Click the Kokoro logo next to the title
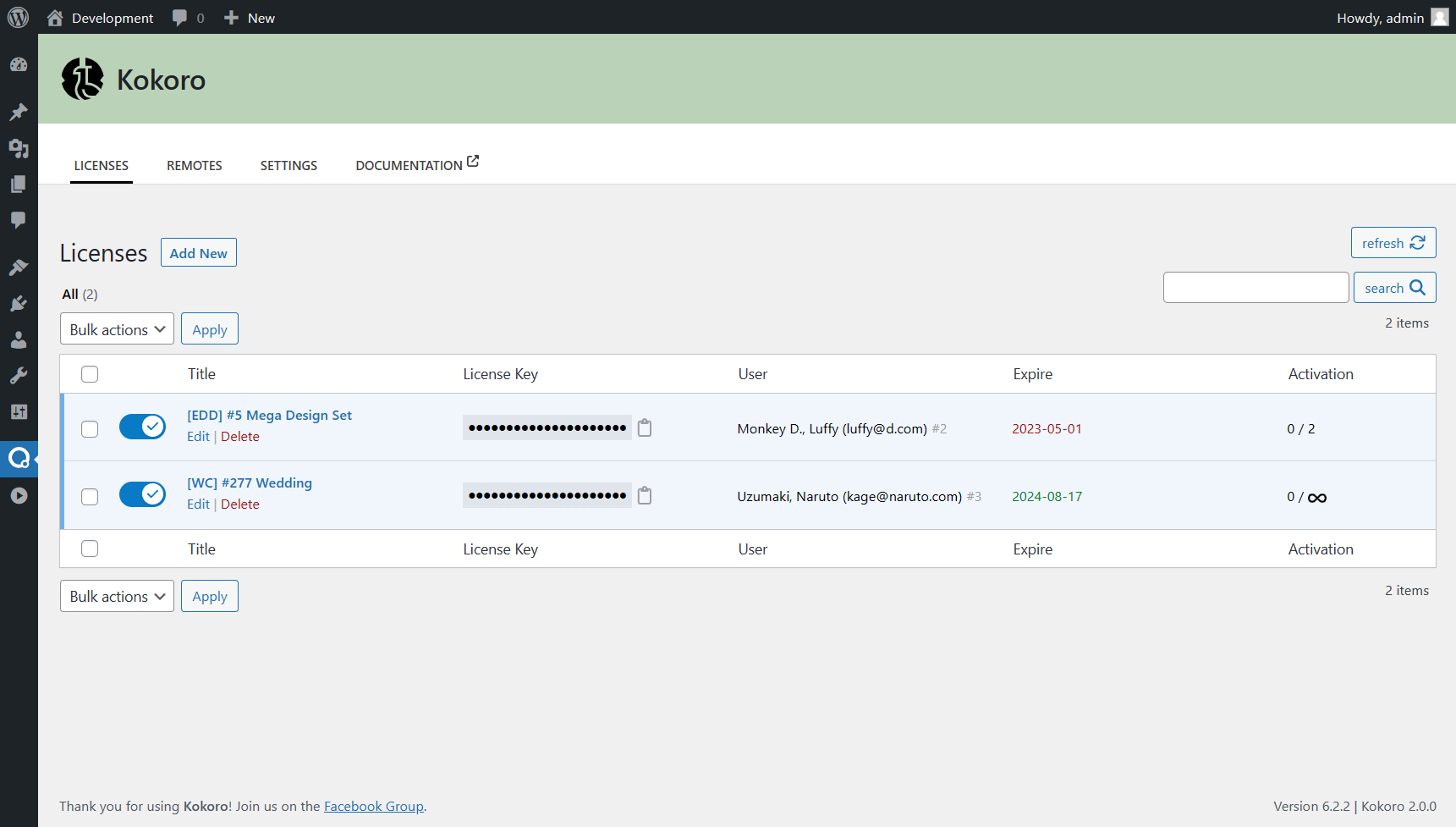 (82, 79)
